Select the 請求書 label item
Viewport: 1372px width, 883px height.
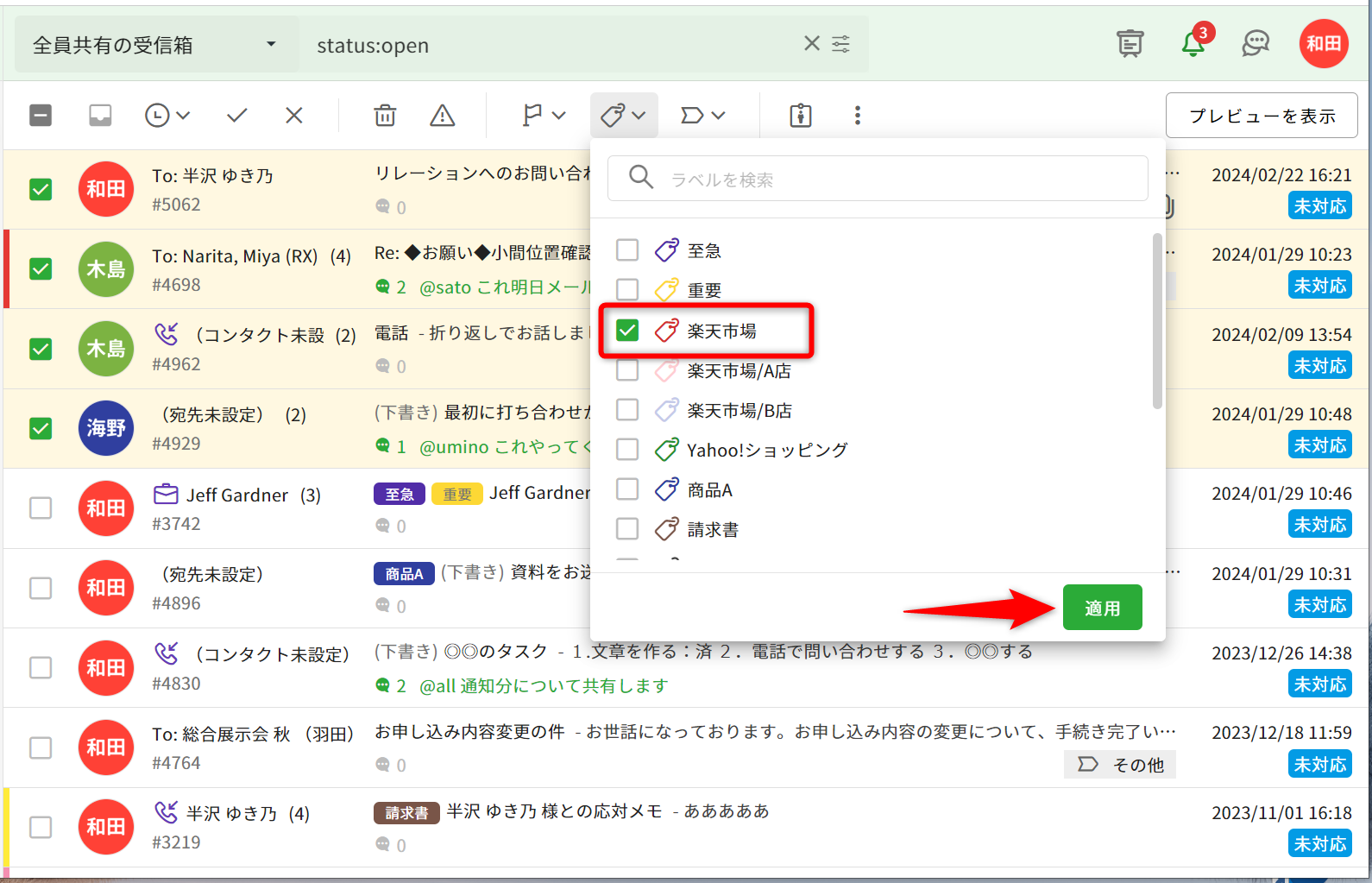(x=712, y=529)
